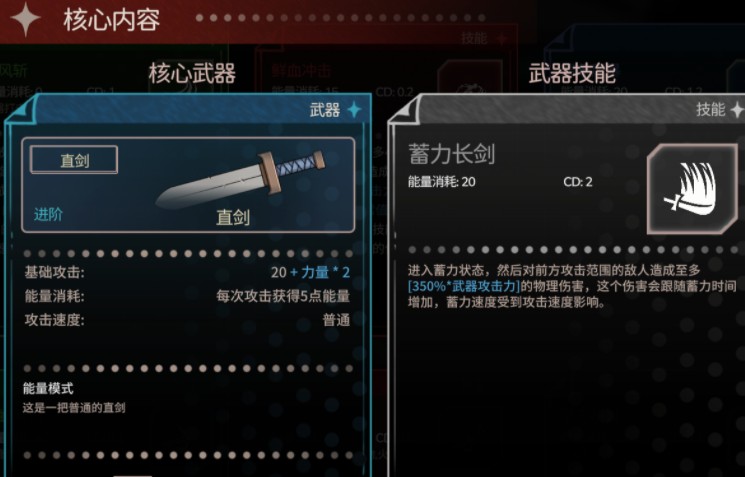Click the white star next to 技能

pos(738,110)
